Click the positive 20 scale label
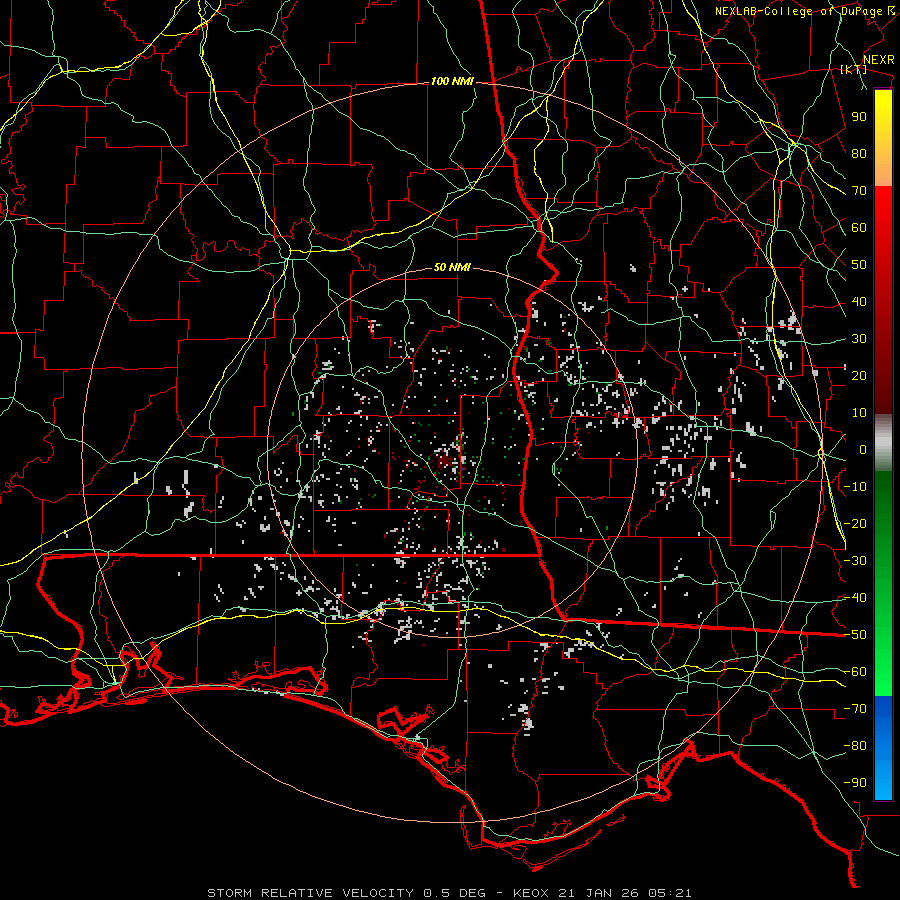This screenshot has width=900, height=900. 859,375
